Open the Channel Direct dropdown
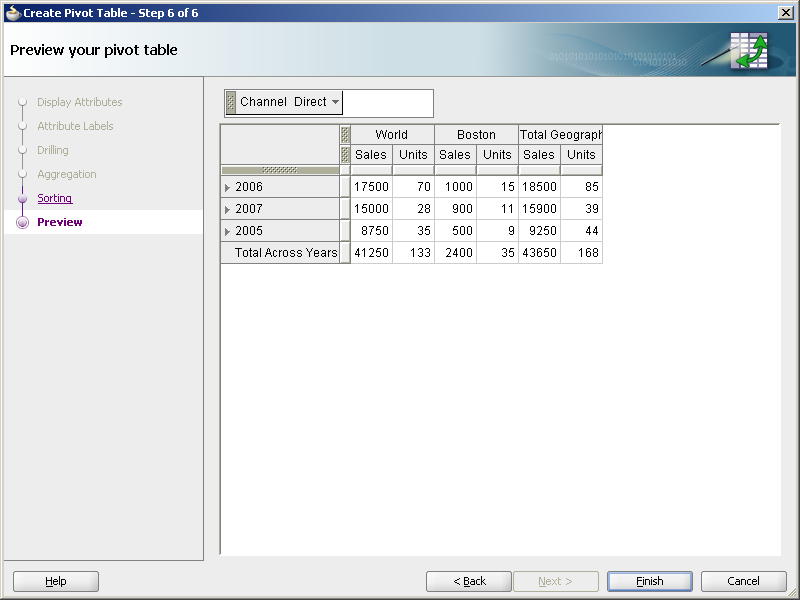Screen dimensions: 800x600 click(334, 102)
